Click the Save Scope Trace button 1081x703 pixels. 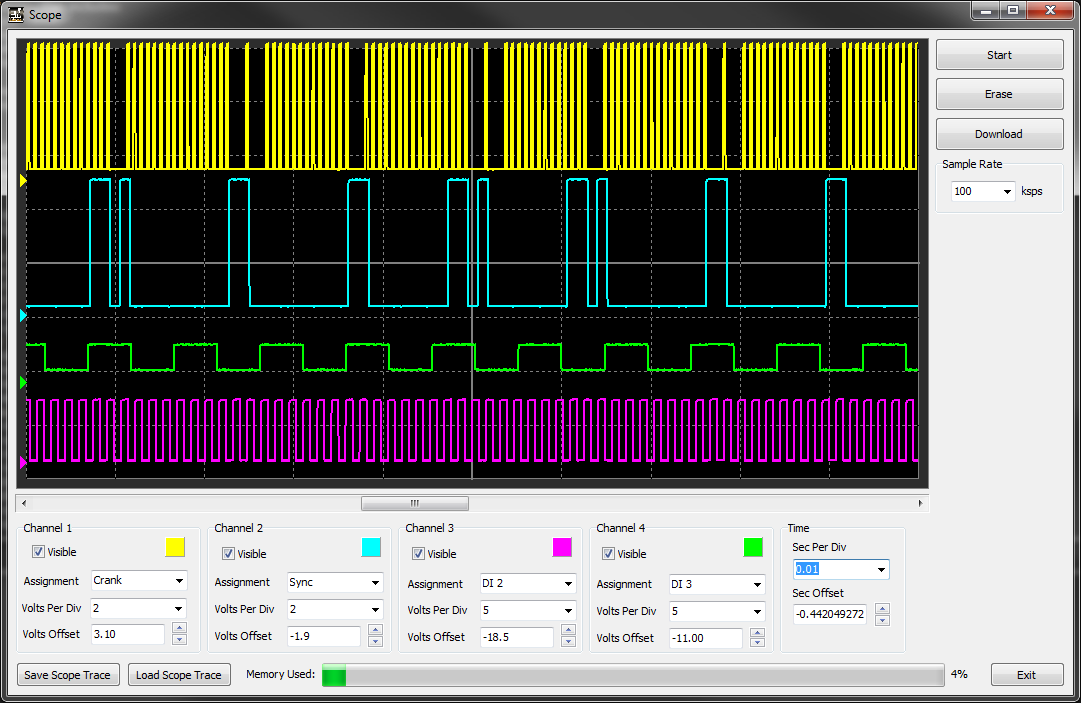[68, 675]
